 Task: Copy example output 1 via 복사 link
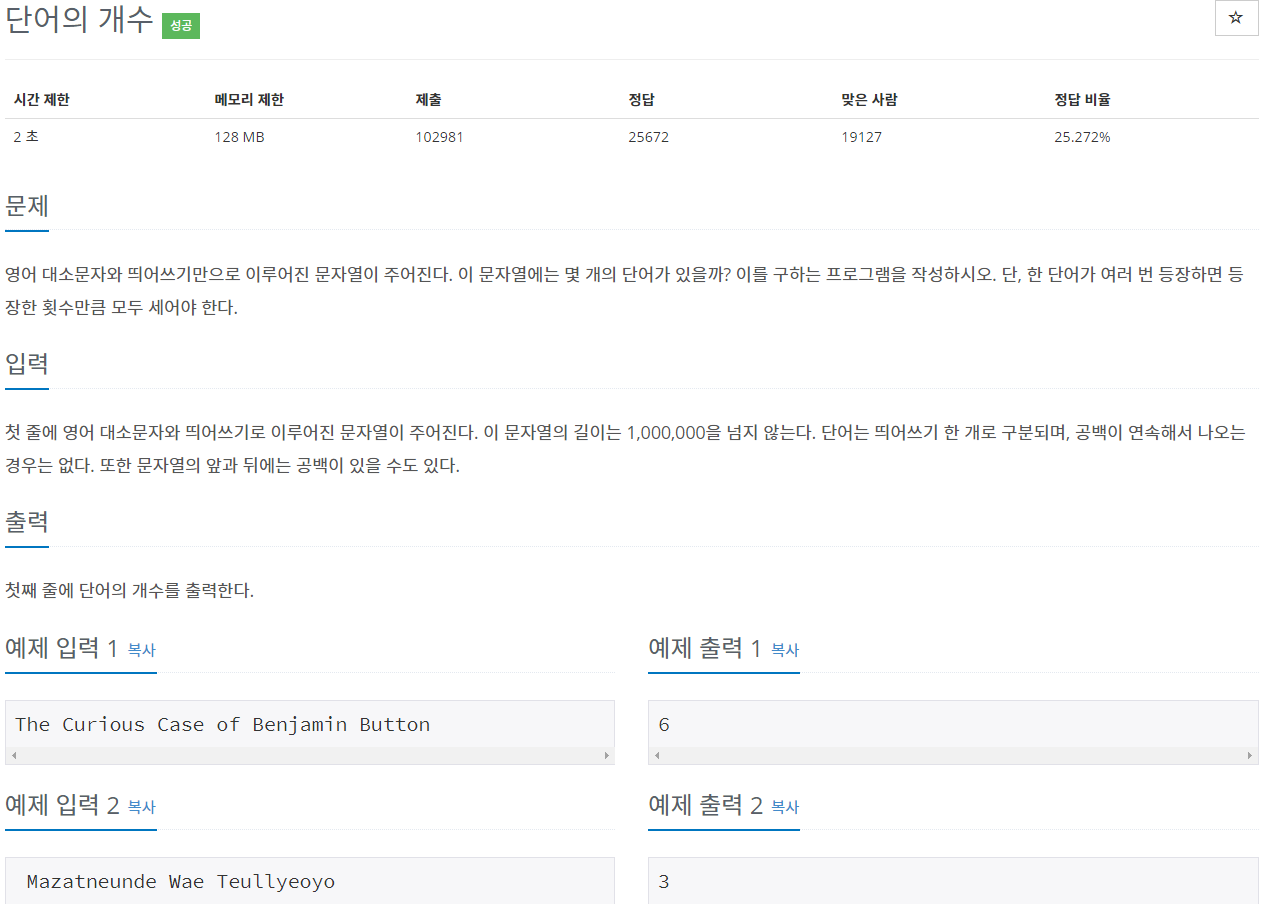[x=785, y=650]
